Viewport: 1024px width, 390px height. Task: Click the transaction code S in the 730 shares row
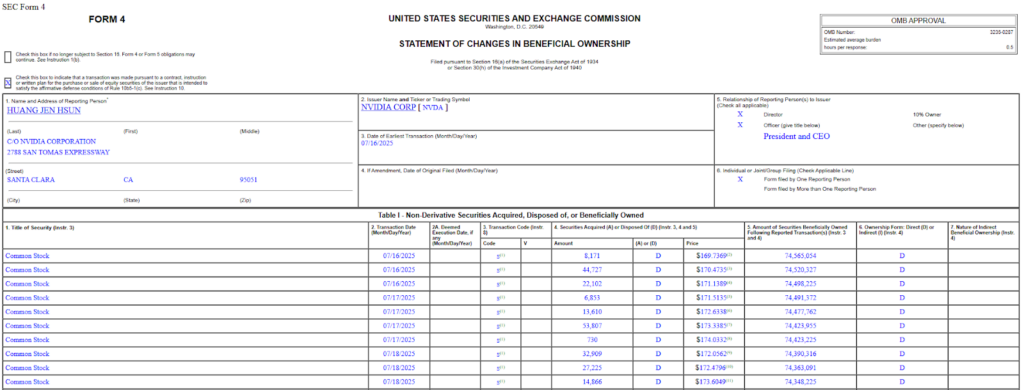click(x=498, y=340)
